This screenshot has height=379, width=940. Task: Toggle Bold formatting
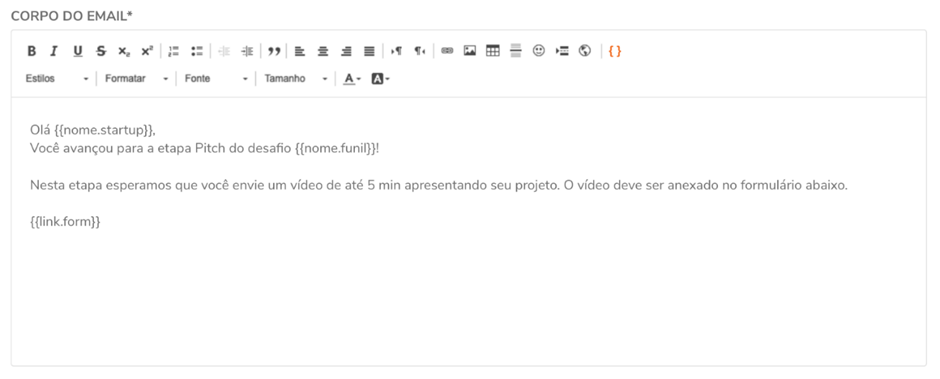pos(32,52)
